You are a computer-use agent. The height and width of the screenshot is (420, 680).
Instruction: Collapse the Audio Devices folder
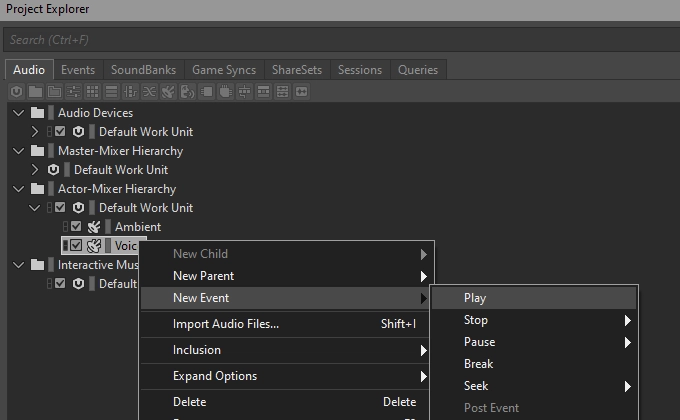19,113
